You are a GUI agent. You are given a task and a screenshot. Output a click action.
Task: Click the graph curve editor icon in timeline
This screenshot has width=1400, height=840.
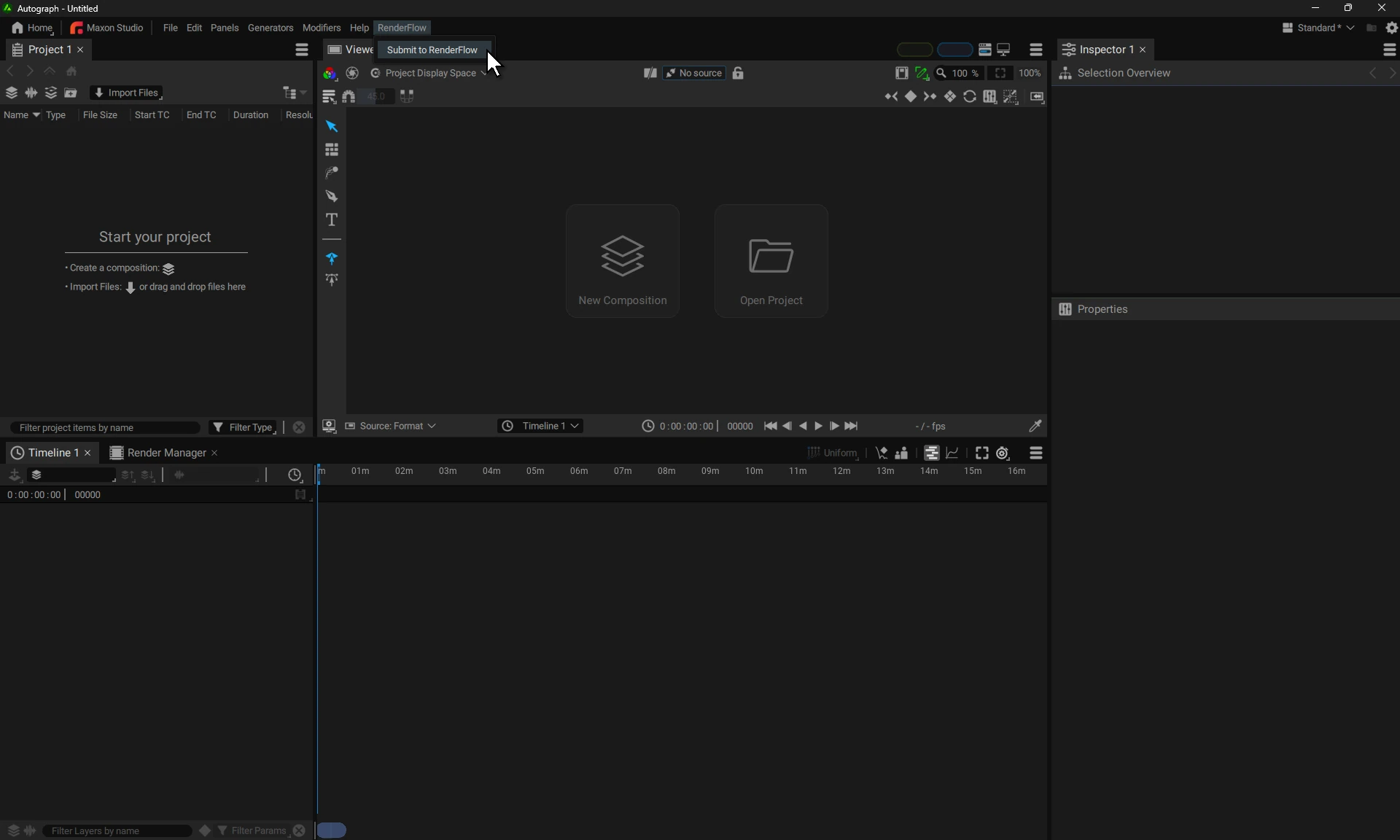[952, 453]
